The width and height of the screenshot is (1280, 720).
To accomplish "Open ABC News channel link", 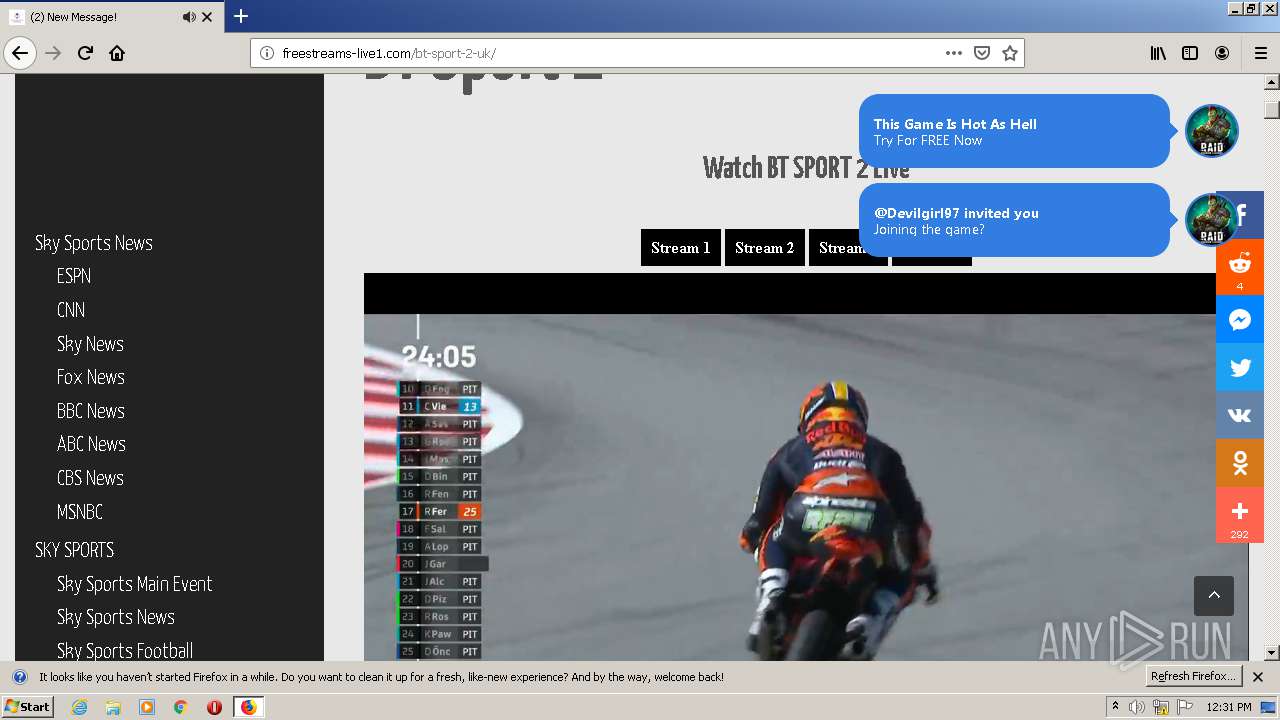I will coord(91,444).
